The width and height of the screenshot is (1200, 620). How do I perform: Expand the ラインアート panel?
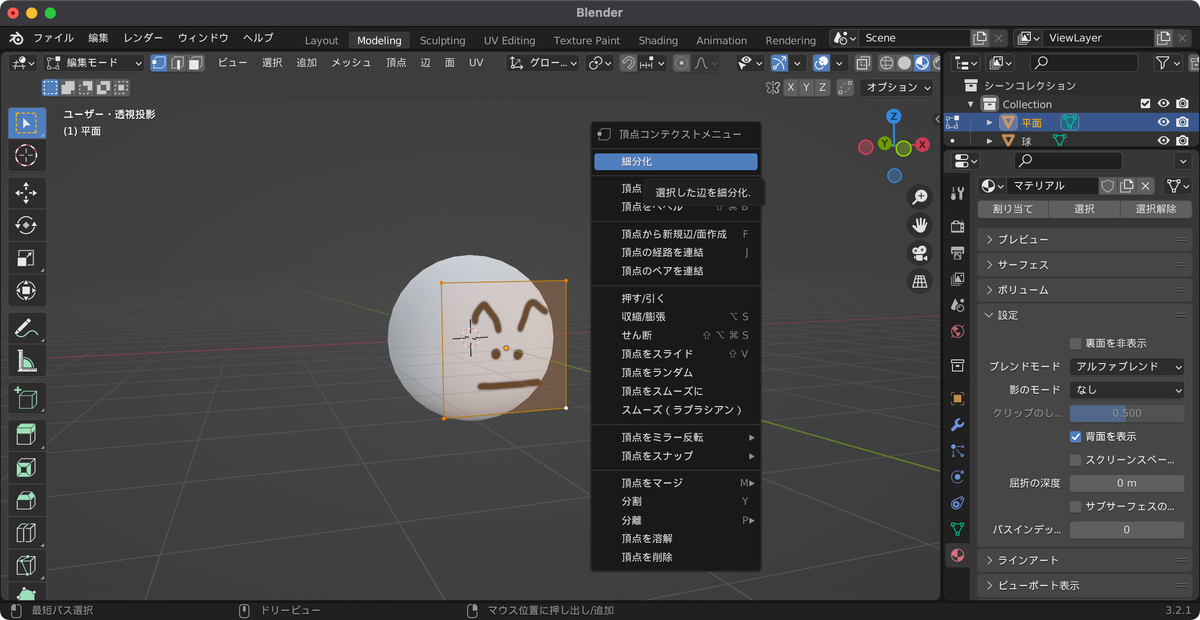tap(1085, 560)
